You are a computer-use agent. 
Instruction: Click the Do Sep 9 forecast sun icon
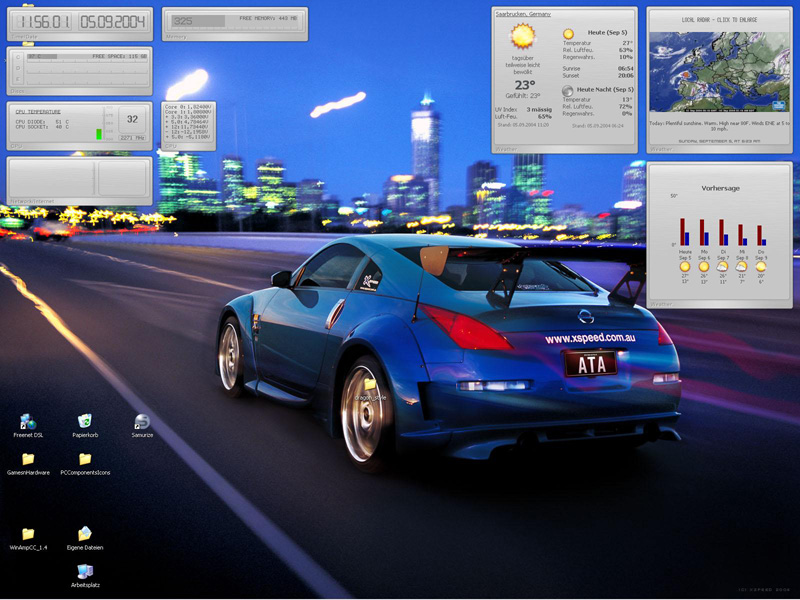[x=761, y=266]
